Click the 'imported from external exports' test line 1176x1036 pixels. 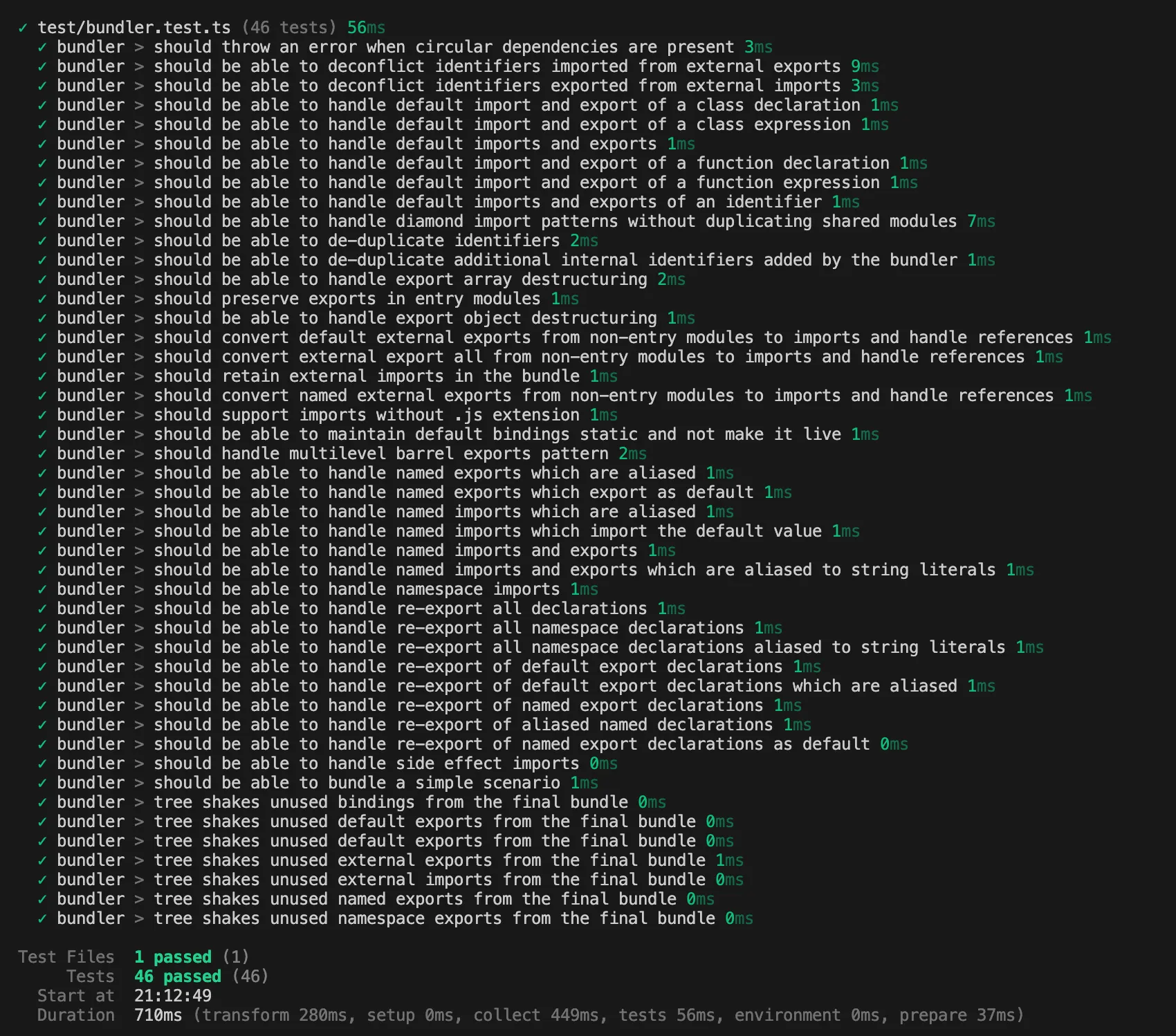[x=458, y=66]
